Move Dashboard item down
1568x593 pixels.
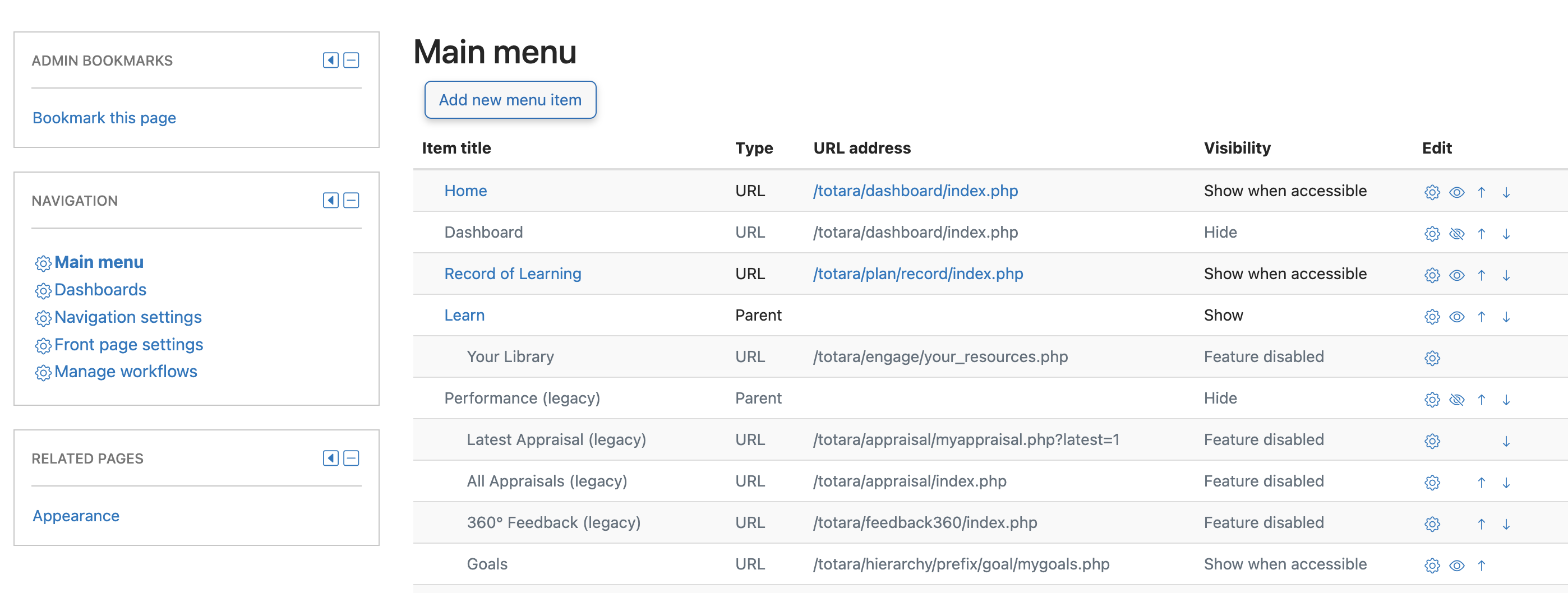point(1506,234)
